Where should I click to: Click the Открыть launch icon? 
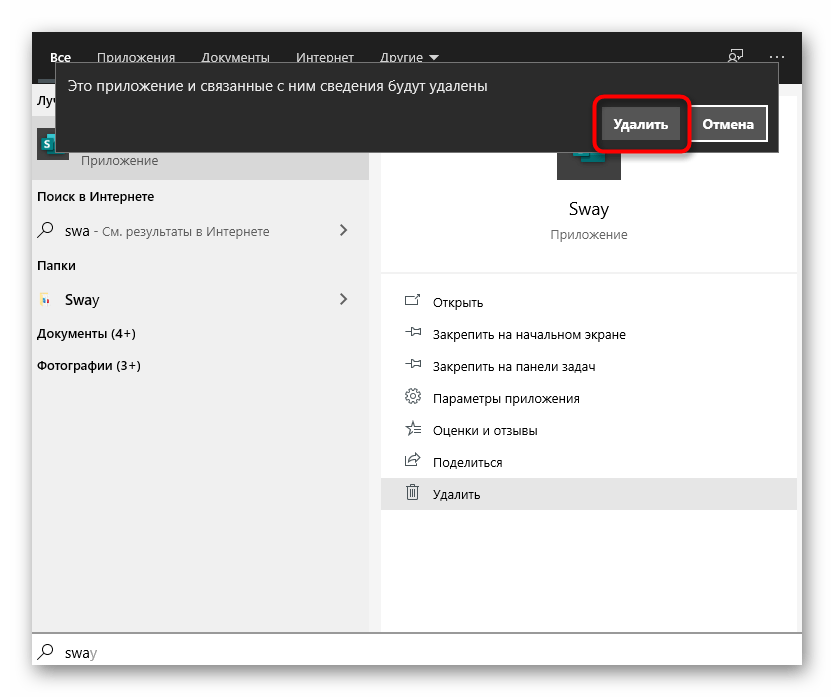pyautogui.click(x=412, y=302)
